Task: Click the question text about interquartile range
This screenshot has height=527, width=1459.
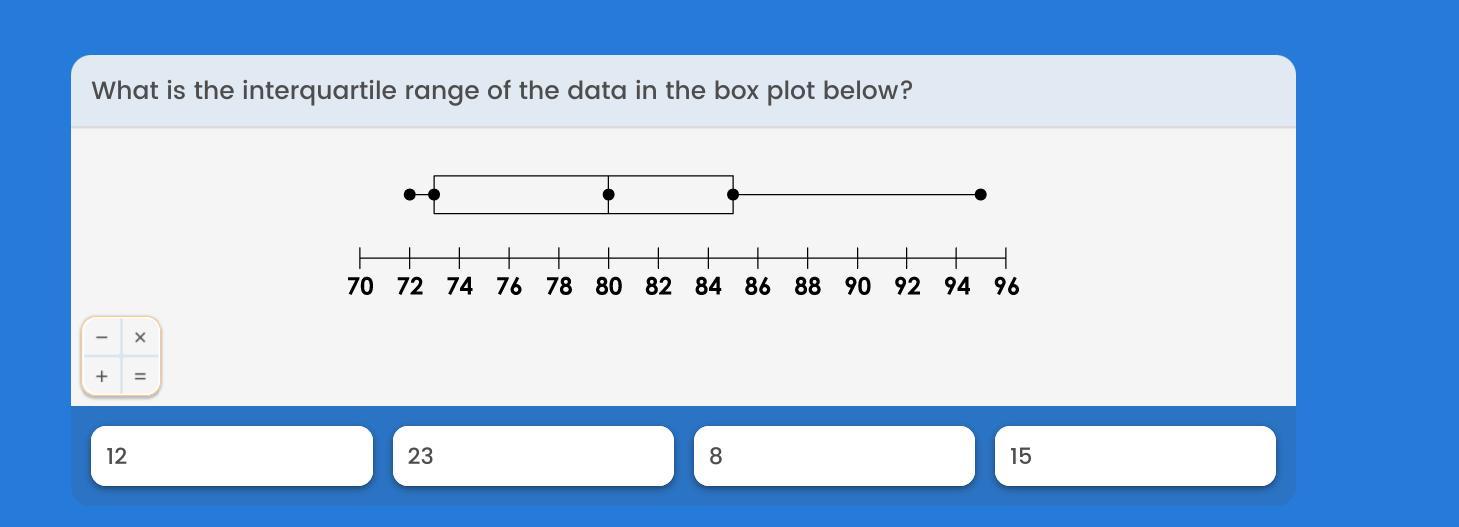Action: coord(502,91)
